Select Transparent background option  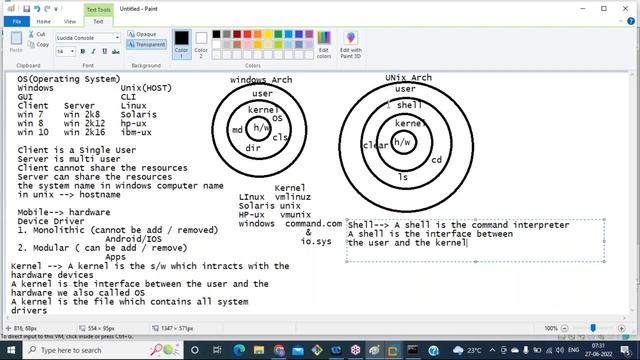point(147,44)
